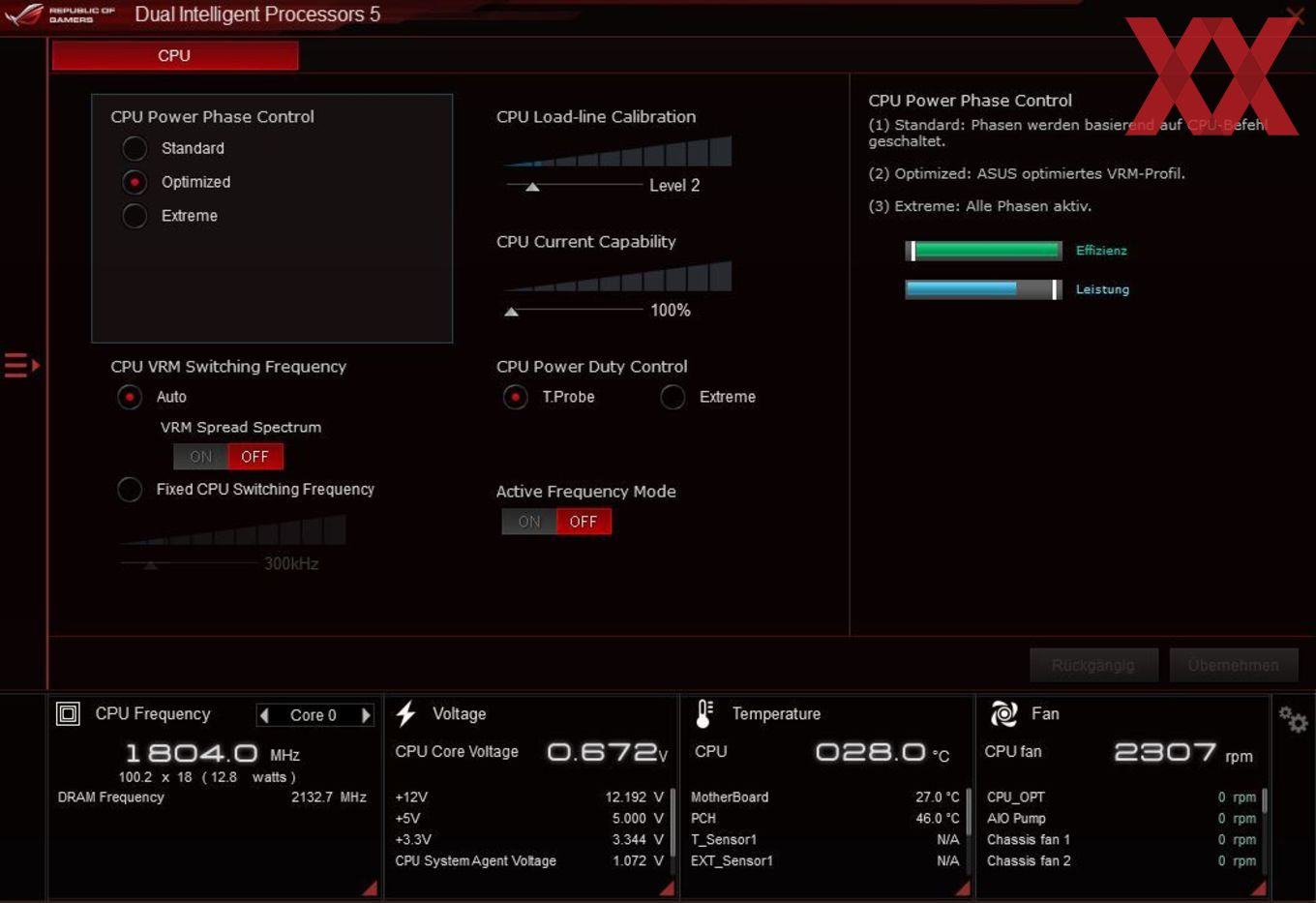Click the AIO Pump fan row
This screenshot has height=903, width=1316.
point(1122,819)
